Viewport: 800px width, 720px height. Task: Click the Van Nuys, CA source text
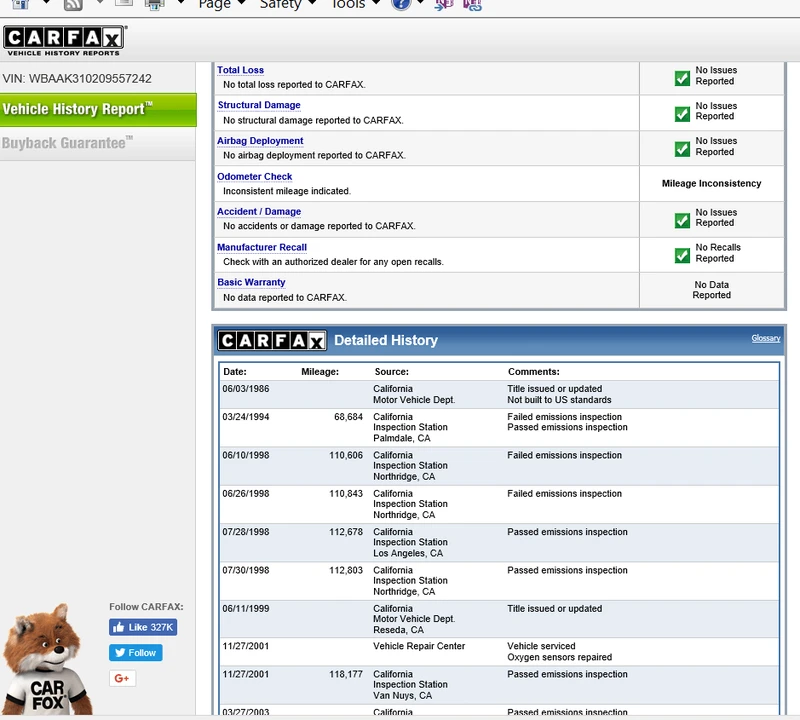(403, 696)
